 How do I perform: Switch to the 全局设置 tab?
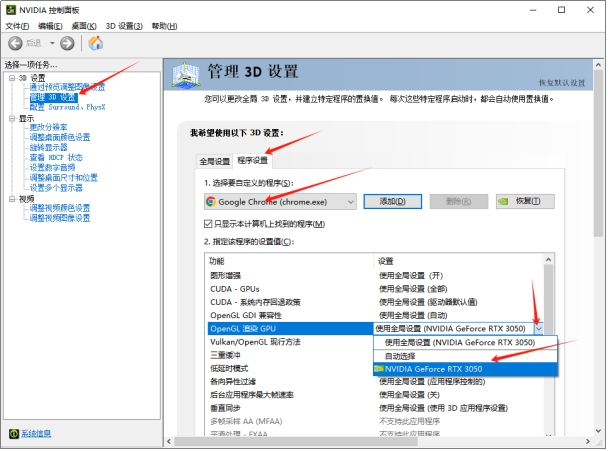pos(214,161)
